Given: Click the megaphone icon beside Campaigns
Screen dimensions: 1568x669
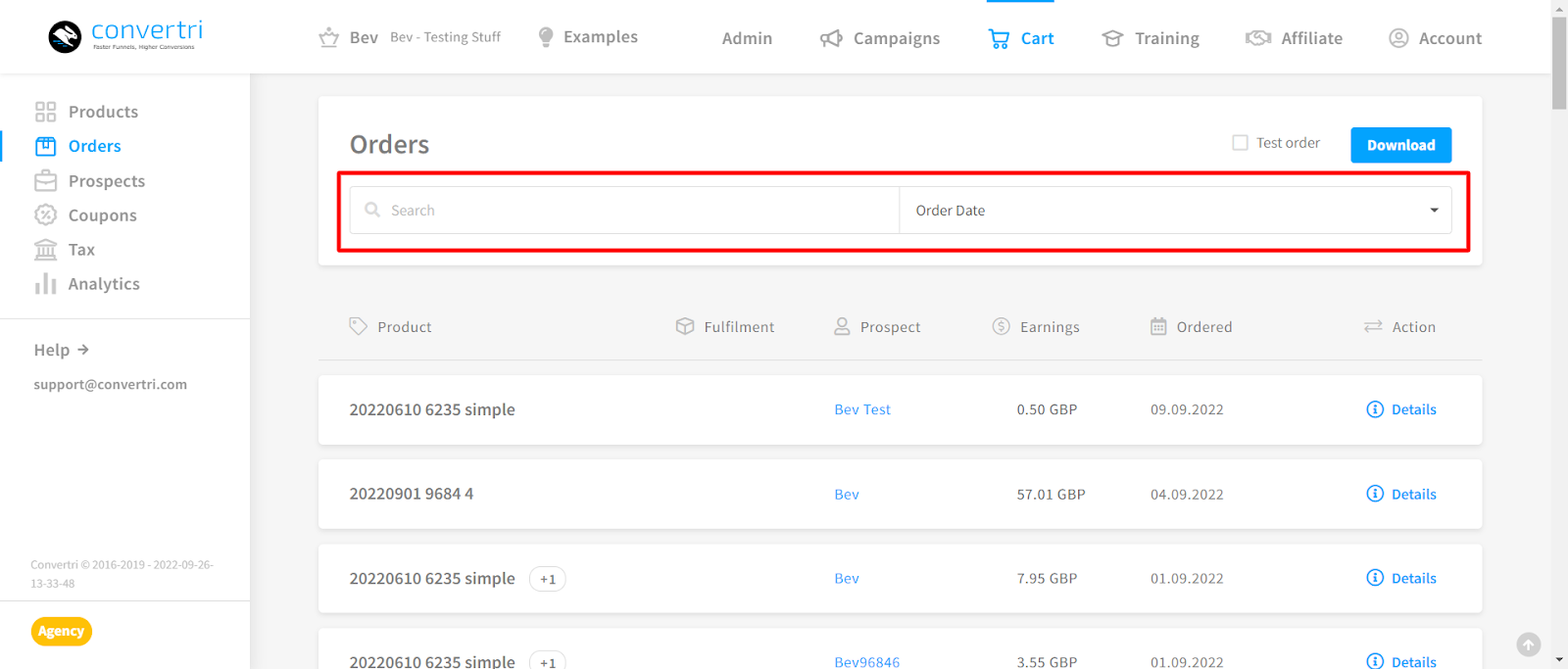Looking at the screenshot, I should (831, 38).
